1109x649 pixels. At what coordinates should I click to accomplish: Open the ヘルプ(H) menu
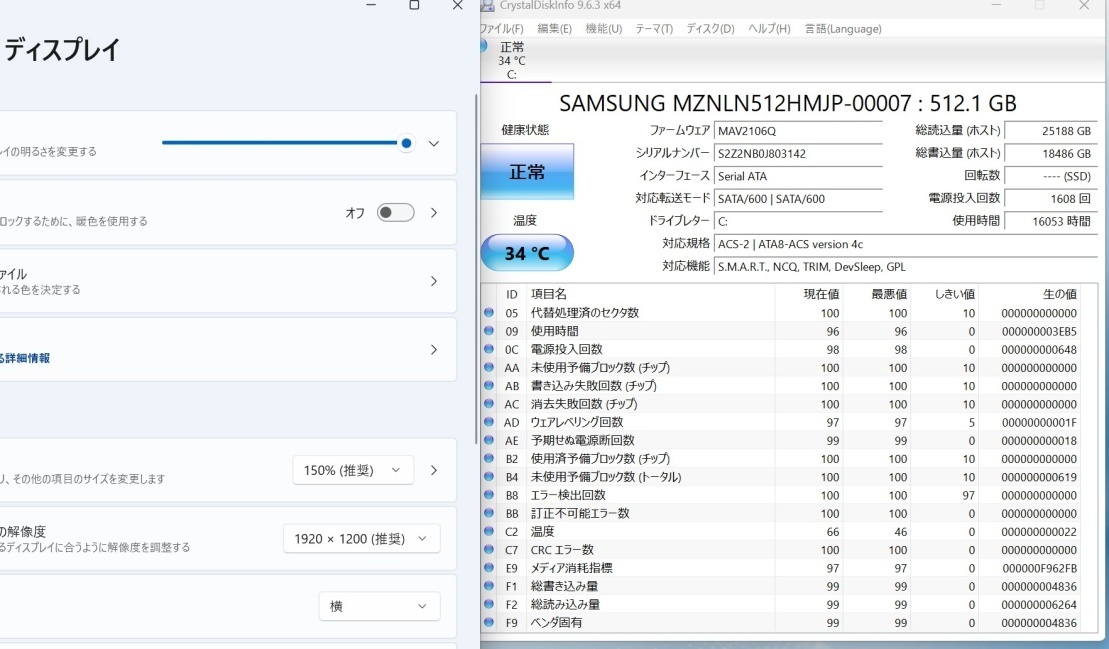[769, 29]
